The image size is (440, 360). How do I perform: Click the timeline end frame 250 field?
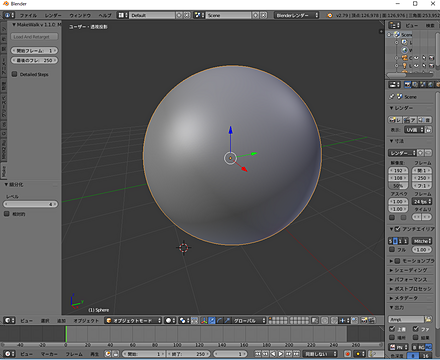click(x=189, y=354)
